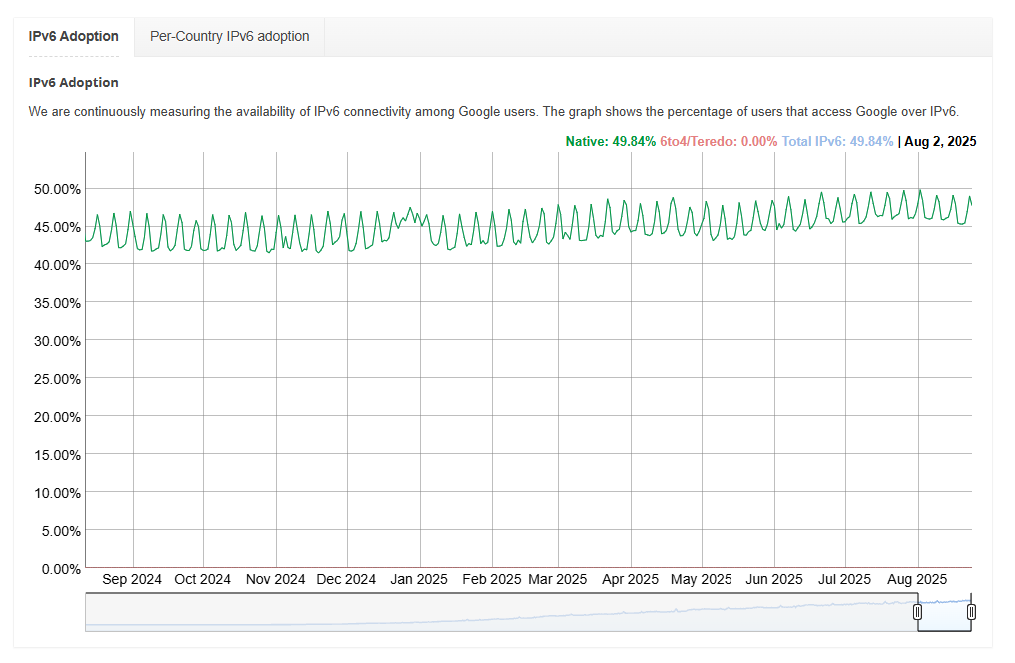
Task: Click the Mar 2025 x-axis label
Action: click(x=558, y=579)
